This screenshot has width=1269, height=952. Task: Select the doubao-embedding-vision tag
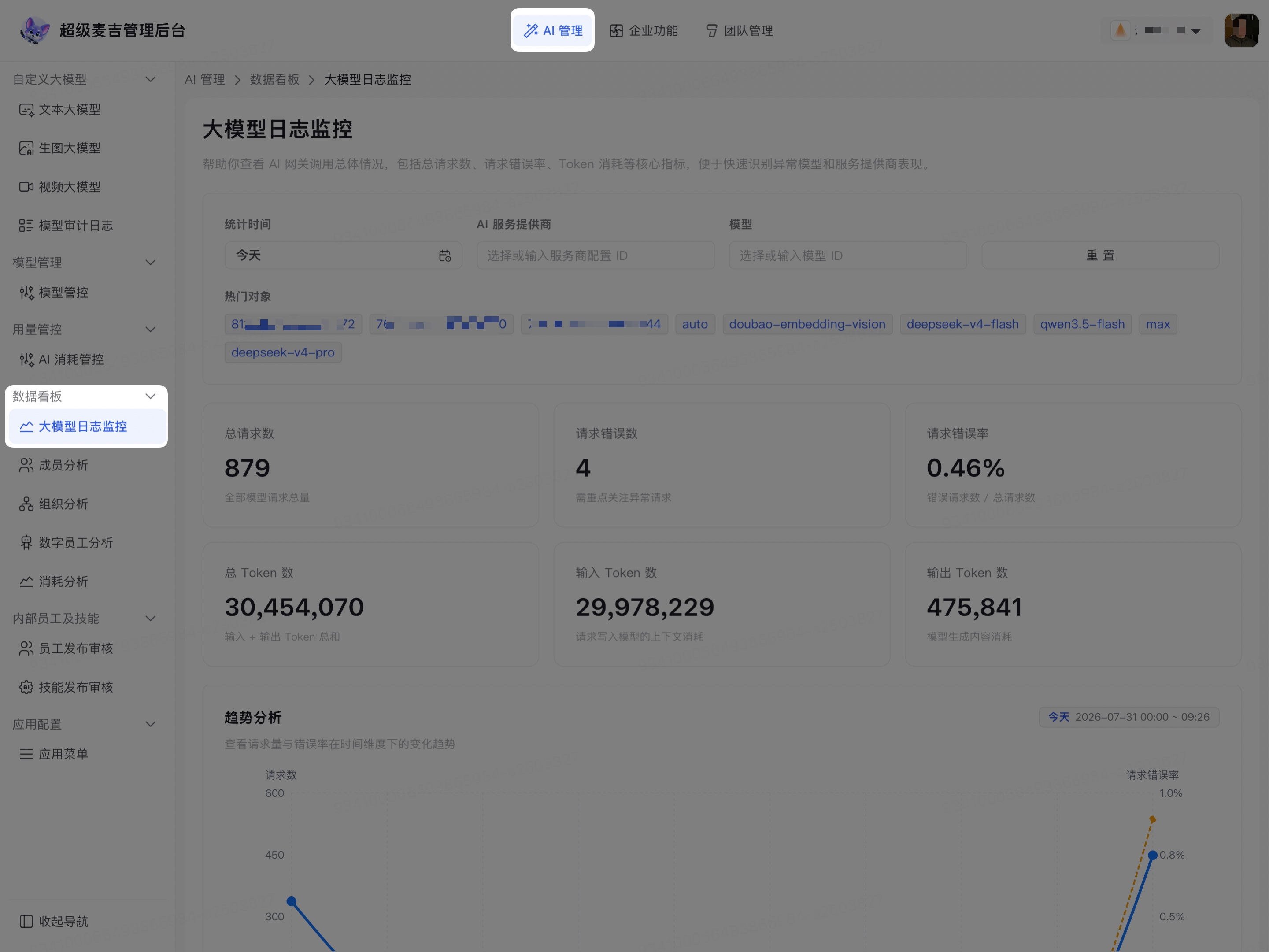pos(807,325)
